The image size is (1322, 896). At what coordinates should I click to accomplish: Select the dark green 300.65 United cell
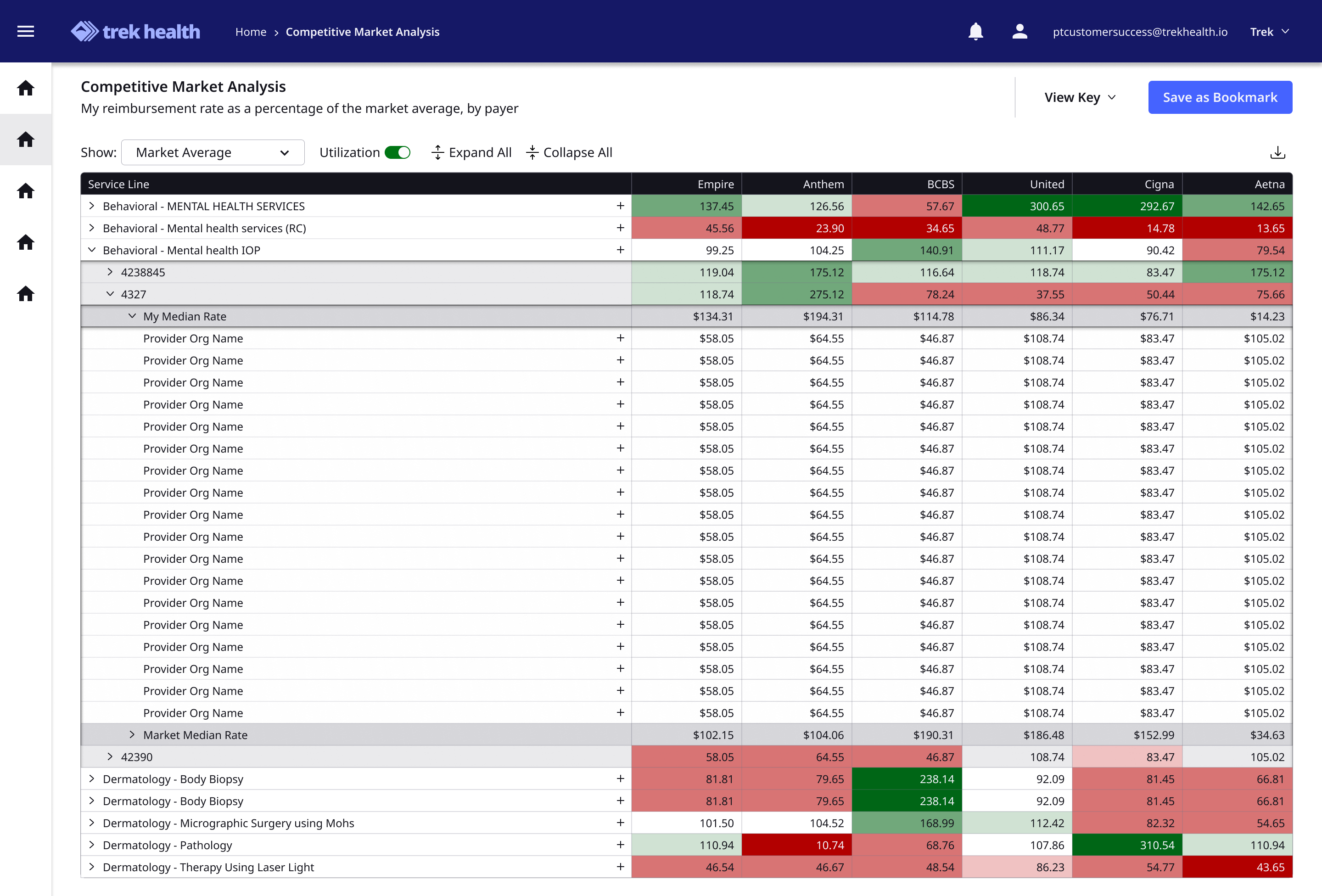pyautogui.click(x=1017, y=206)
